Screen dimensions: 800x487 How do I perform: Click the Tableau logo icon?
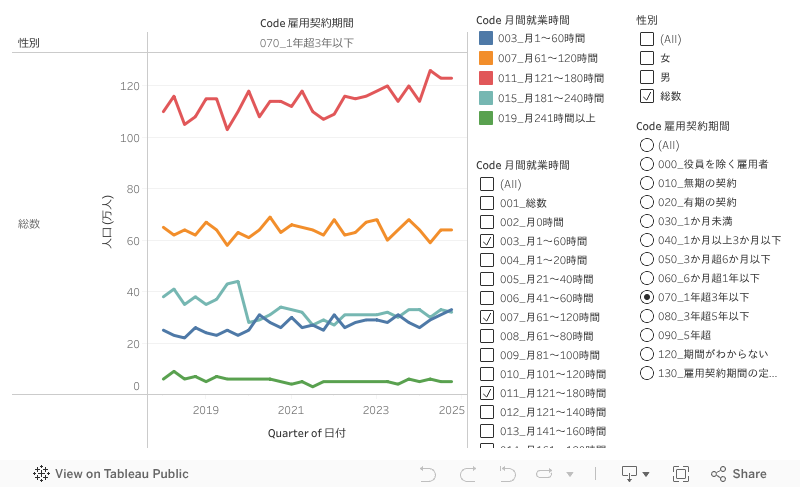[x=42, y=474]
